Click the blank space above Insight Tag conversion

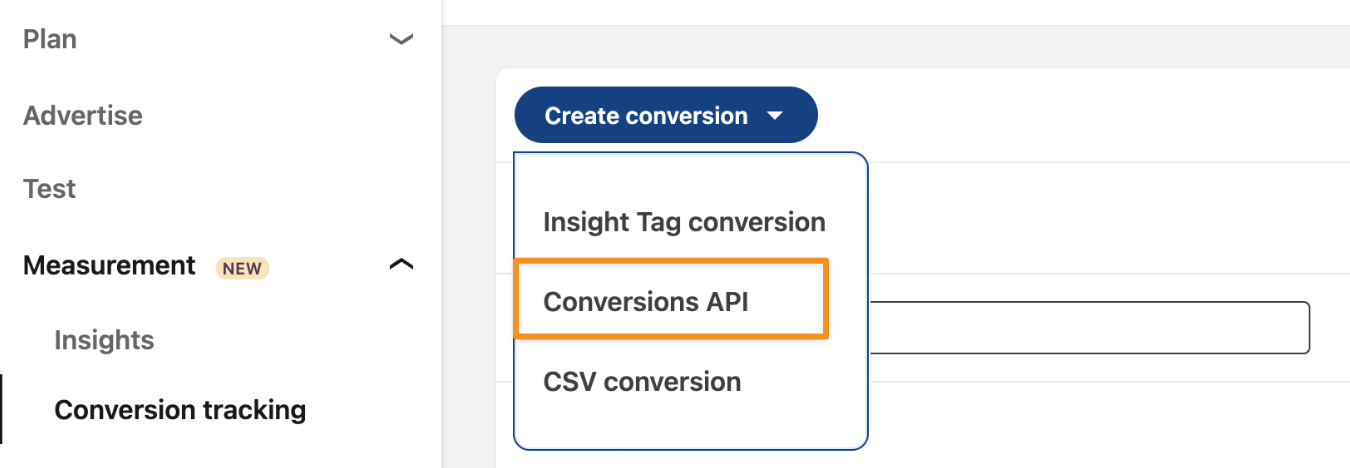(x=690, y=175)
